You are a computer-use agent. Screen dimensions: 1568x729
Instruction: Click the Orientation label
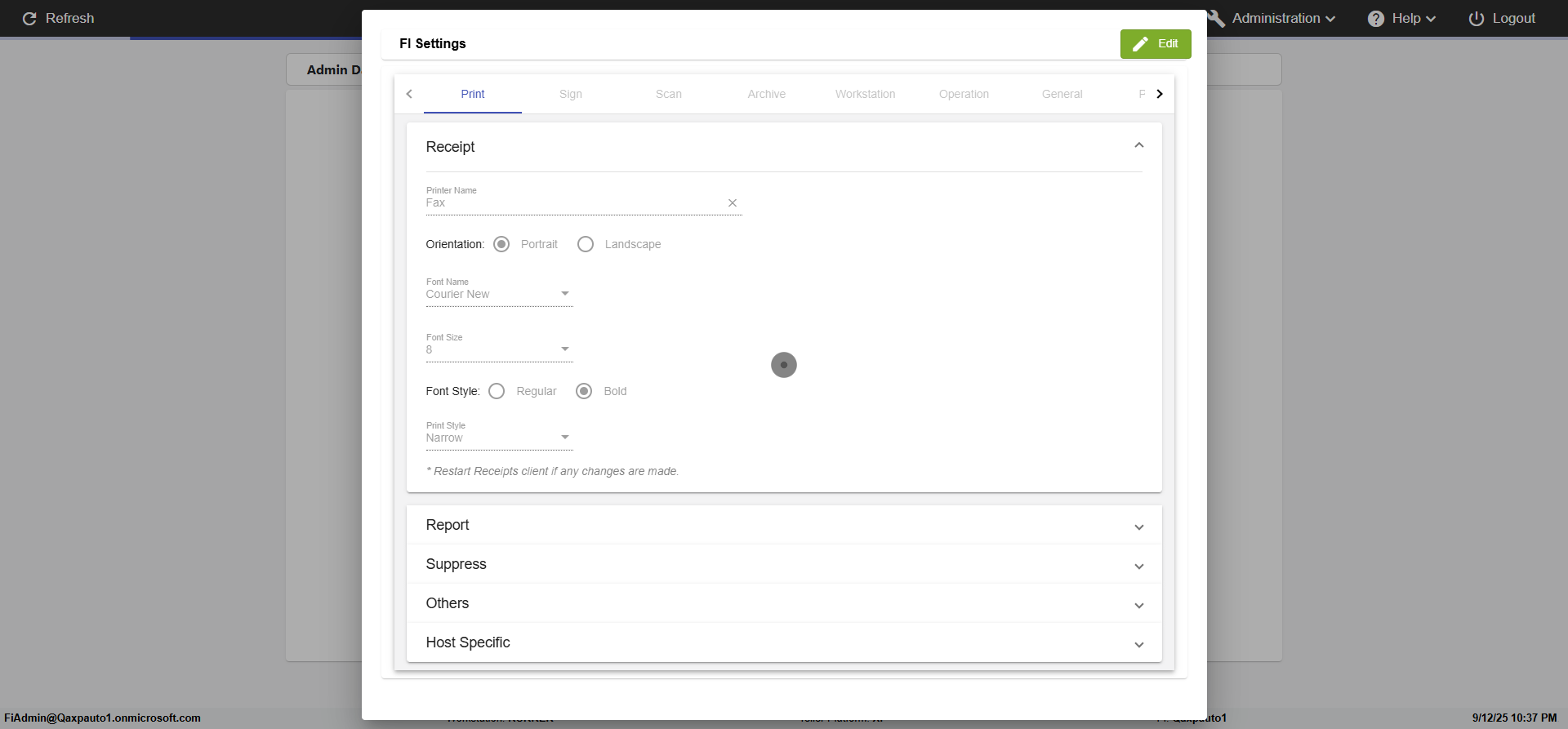tap(455, 244)
